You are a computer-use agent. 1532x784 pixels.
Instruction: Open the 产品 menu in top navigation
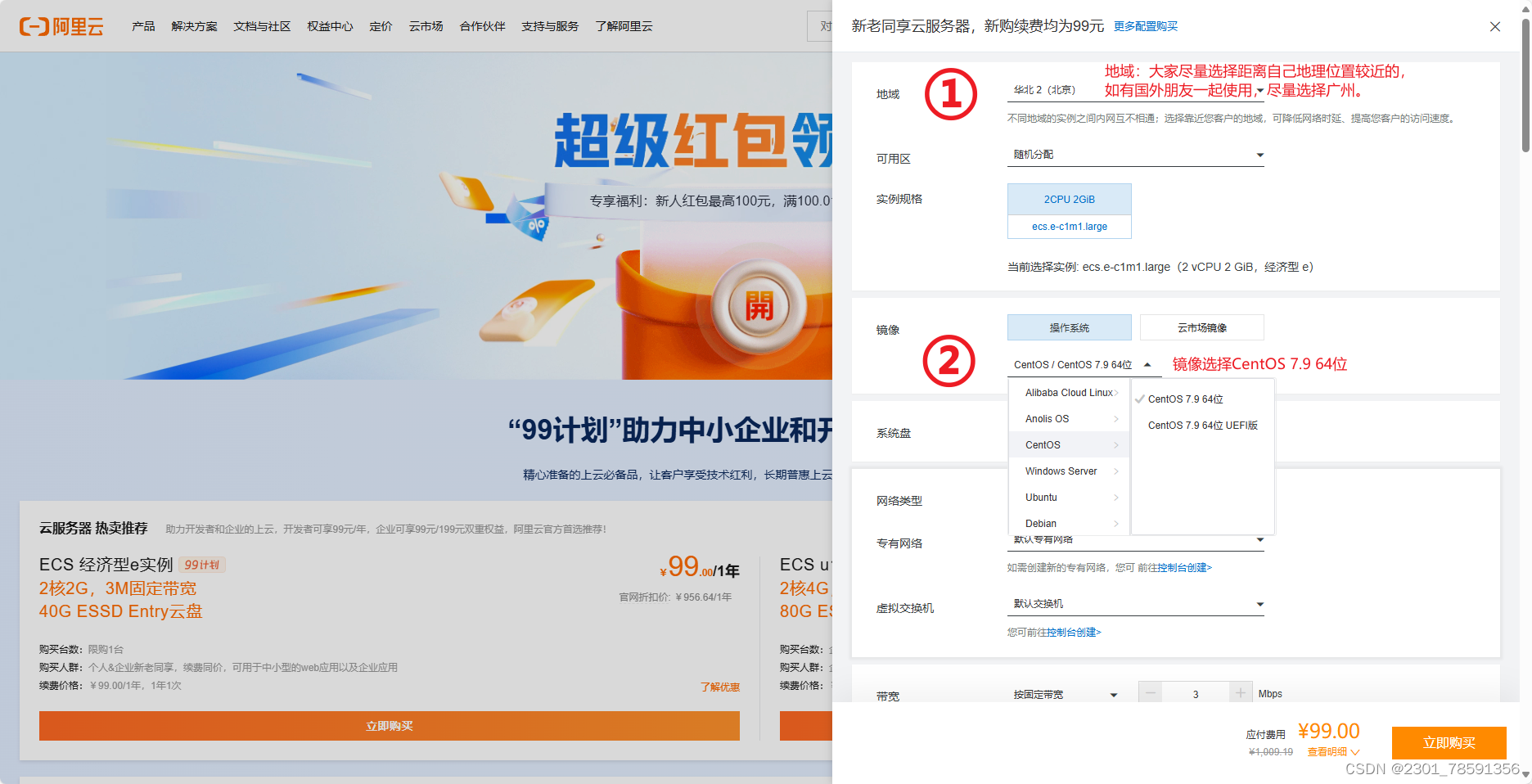[x=143, y=26]
